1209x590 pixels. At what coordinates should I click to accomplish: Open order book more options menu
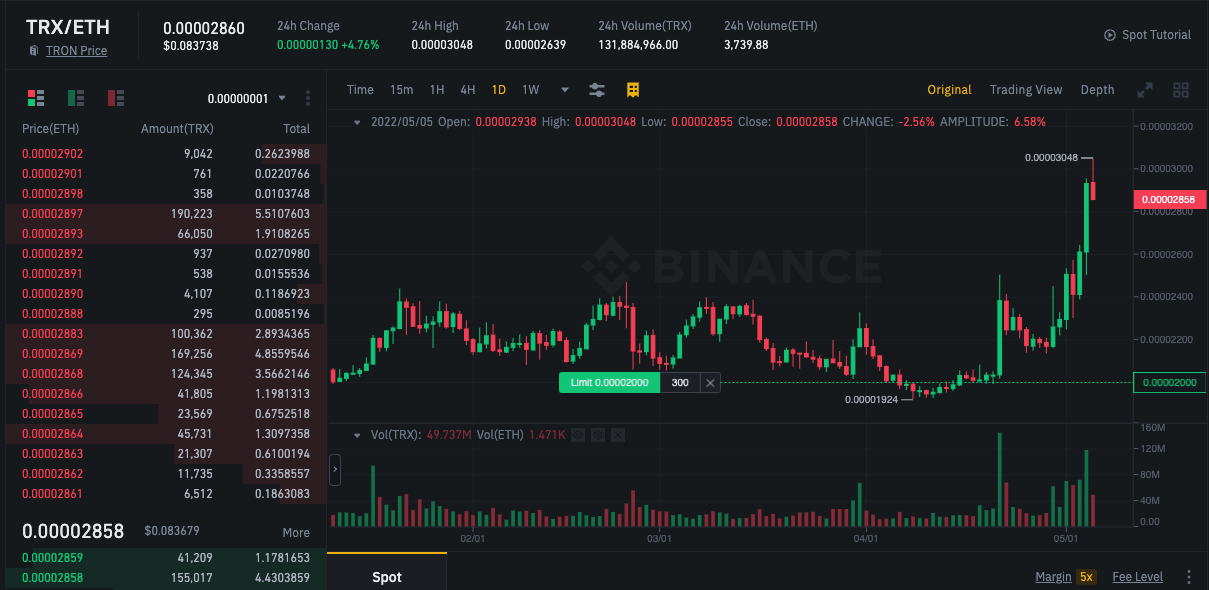(x=308, y=98)
